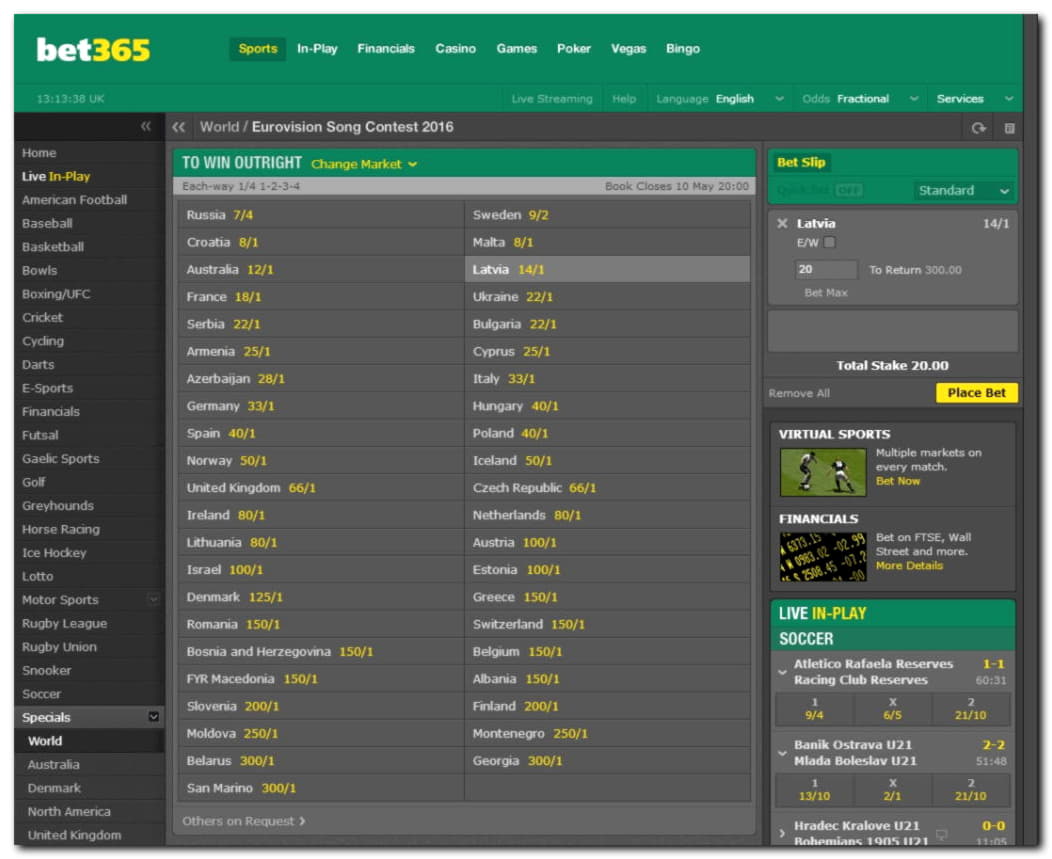
Task: Open Home in the left sidebar
Action: pyautogui.click(x=39, y=153)
